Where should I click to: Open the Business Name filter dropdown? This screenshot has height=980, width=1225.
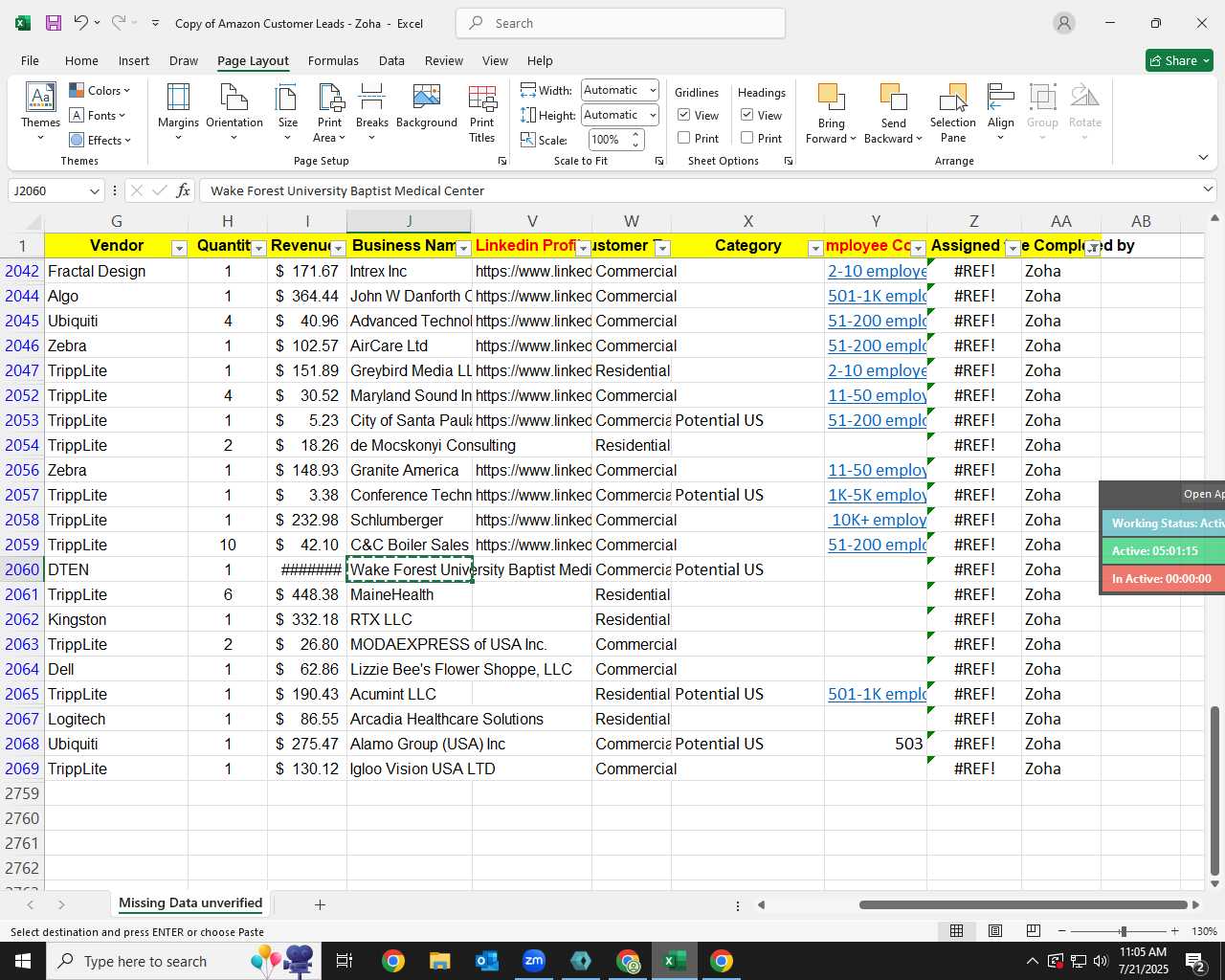[463, 249]
